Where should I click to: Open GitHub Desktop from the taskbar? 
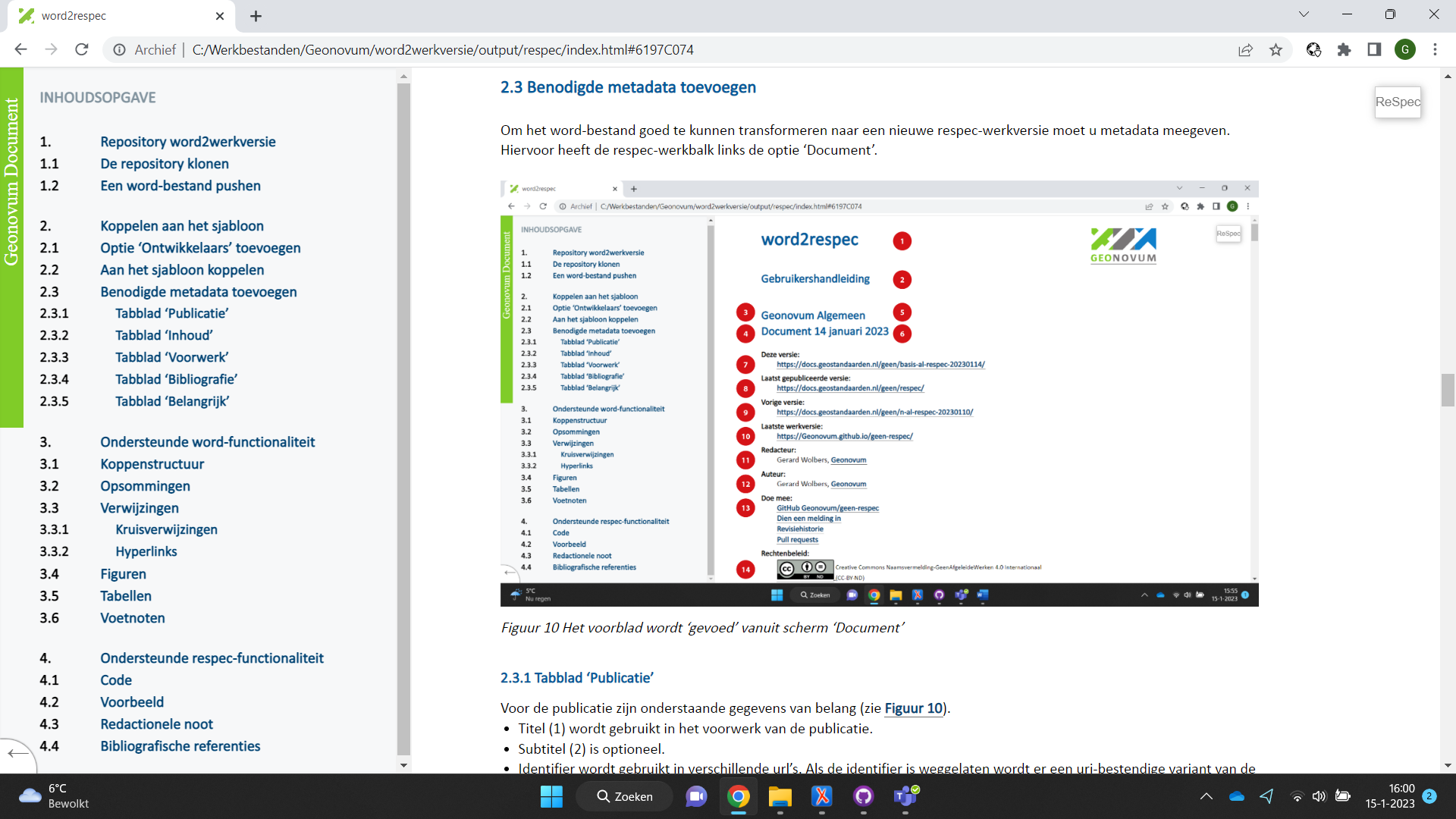(863, 796)
